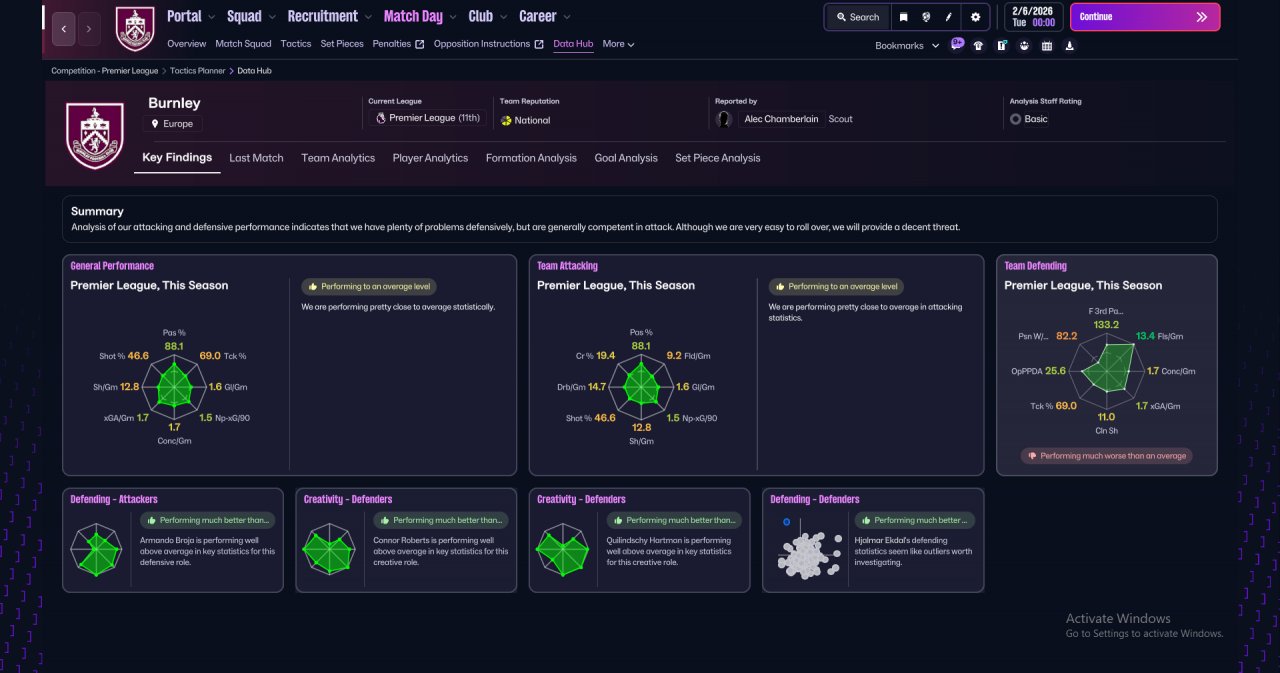Image resolution: width=1280 pixels, height=673 pixels.
Task: Open Premier League (11th) link
Action: pyautogui.click(x=428, y=118)
